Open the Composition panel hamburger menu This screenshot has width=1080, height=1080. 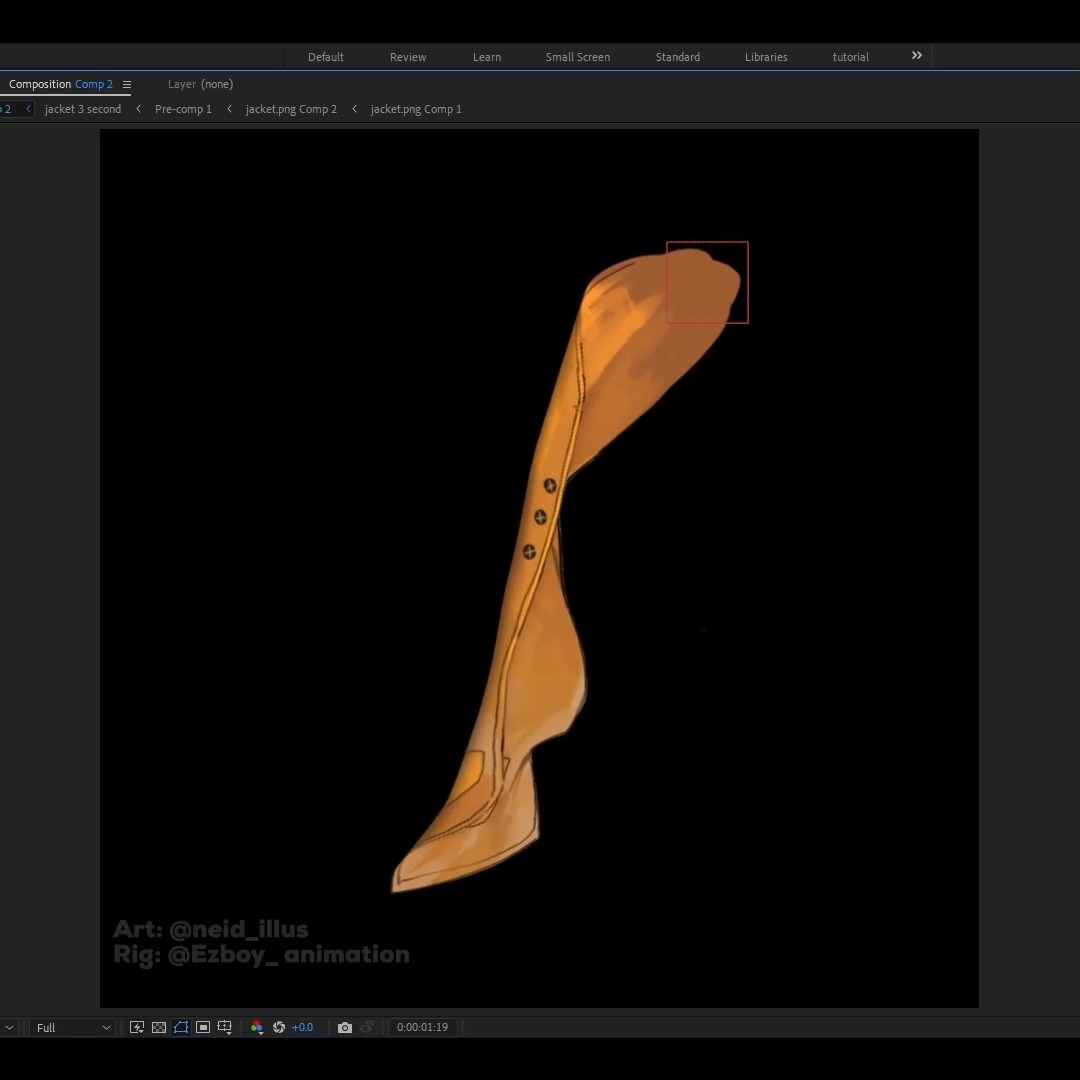[x=127, y=85]
